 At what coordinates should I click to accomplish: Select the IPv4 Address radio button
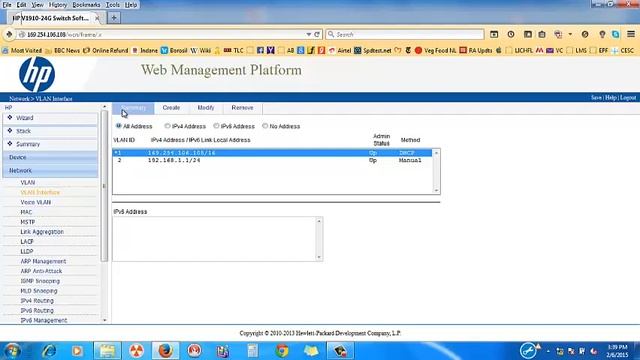(167, 126)
